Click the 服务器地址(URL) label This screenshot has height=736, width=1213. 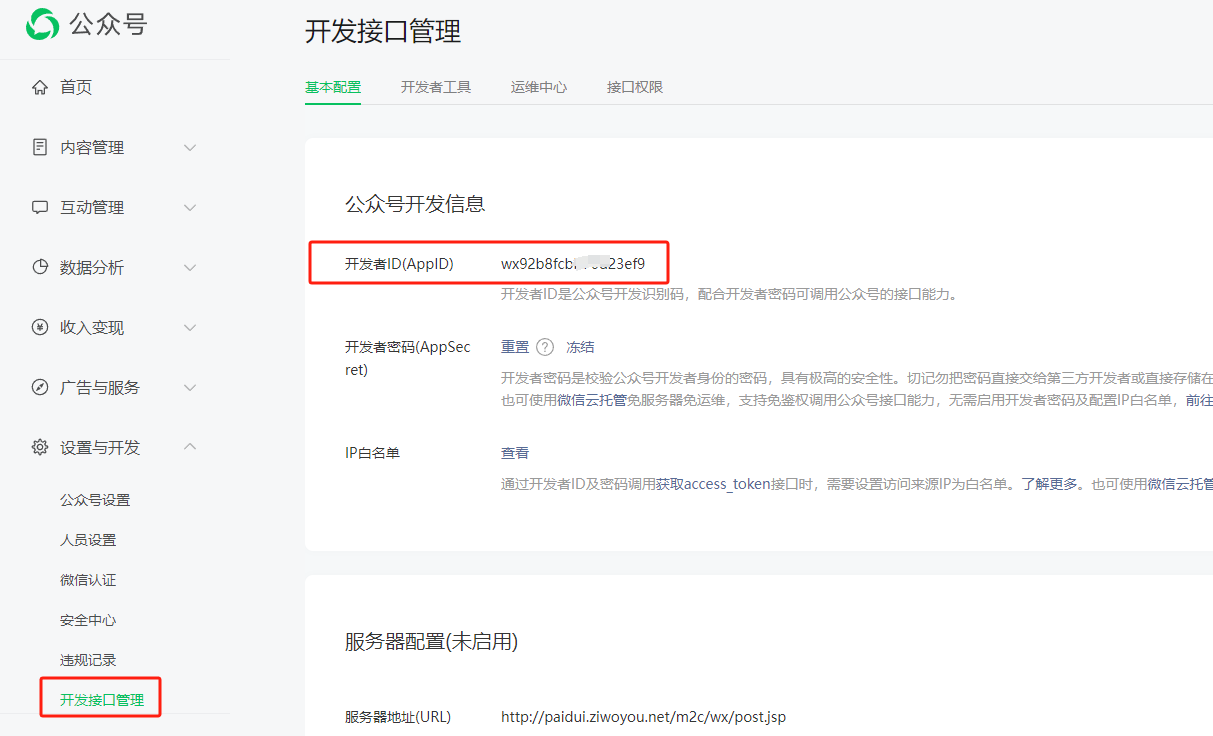398,717
